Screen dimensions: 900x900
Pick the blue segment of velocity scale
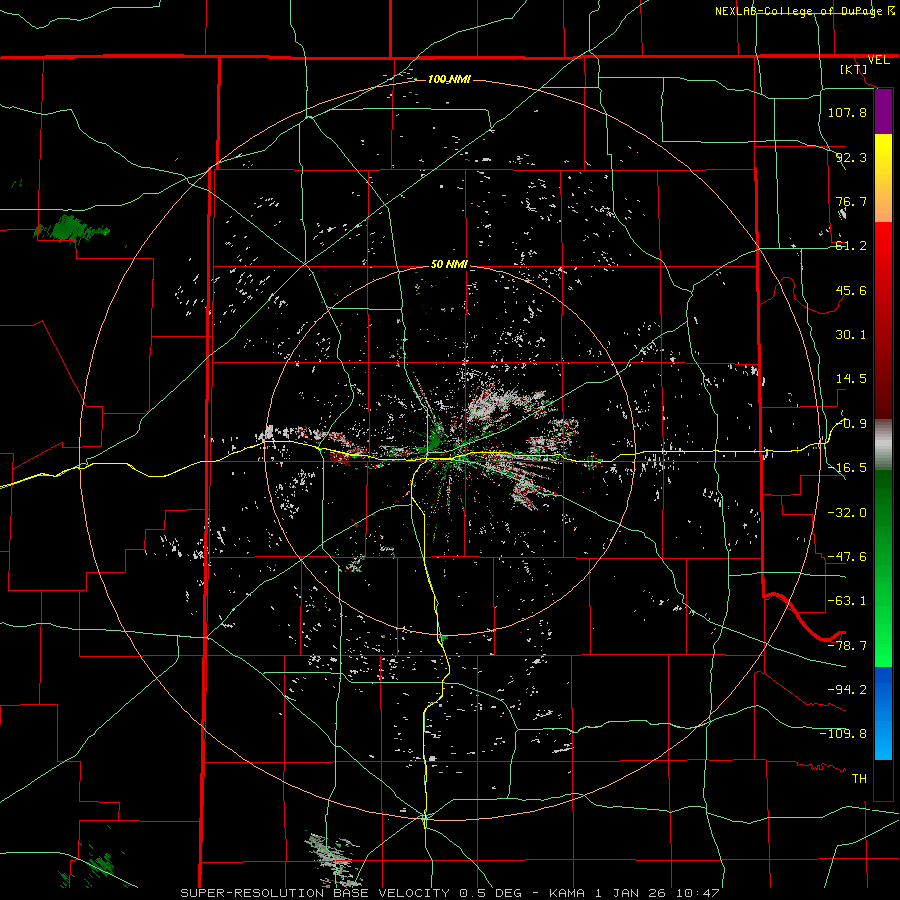click(x=883, y=713)
